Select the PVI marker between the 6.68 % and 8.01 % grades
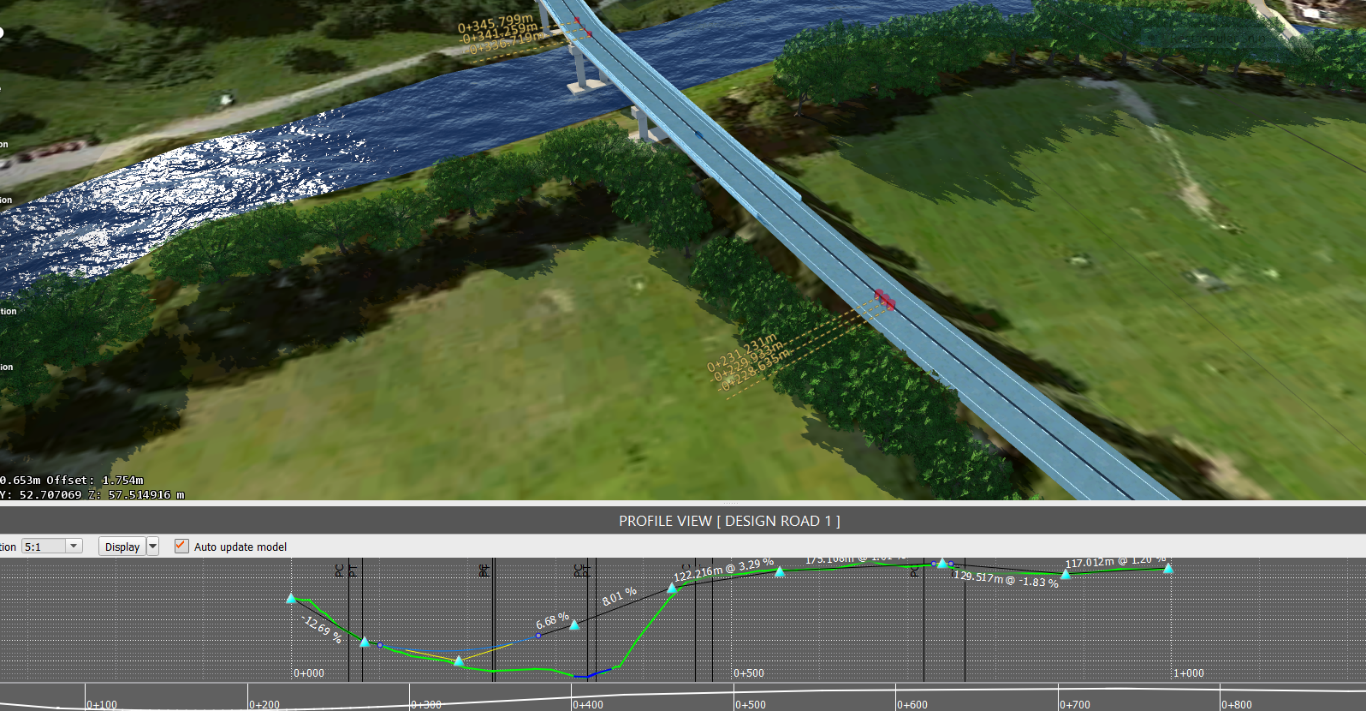 [x=574, y=625]
